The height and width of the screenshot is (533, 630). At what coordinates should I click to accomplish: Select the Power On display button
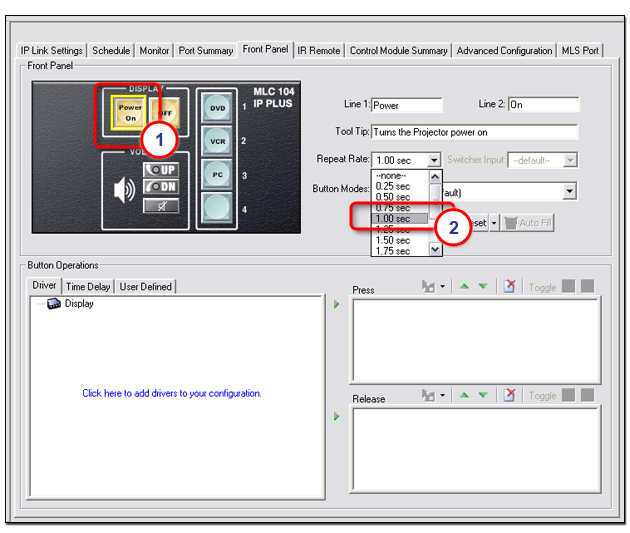click(x=129, y=113)
